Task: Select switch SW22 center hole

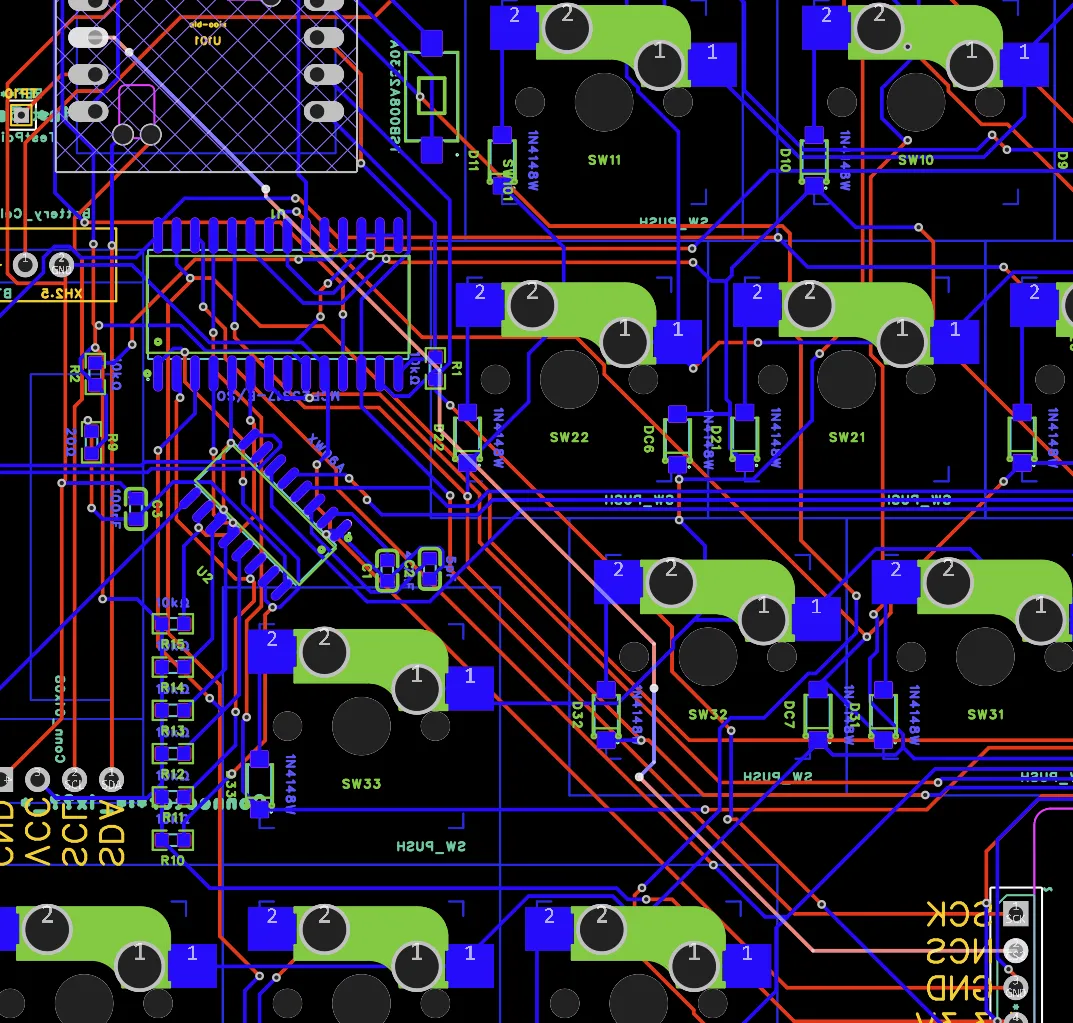Action: pyautogui.click(x=569, y=380)
